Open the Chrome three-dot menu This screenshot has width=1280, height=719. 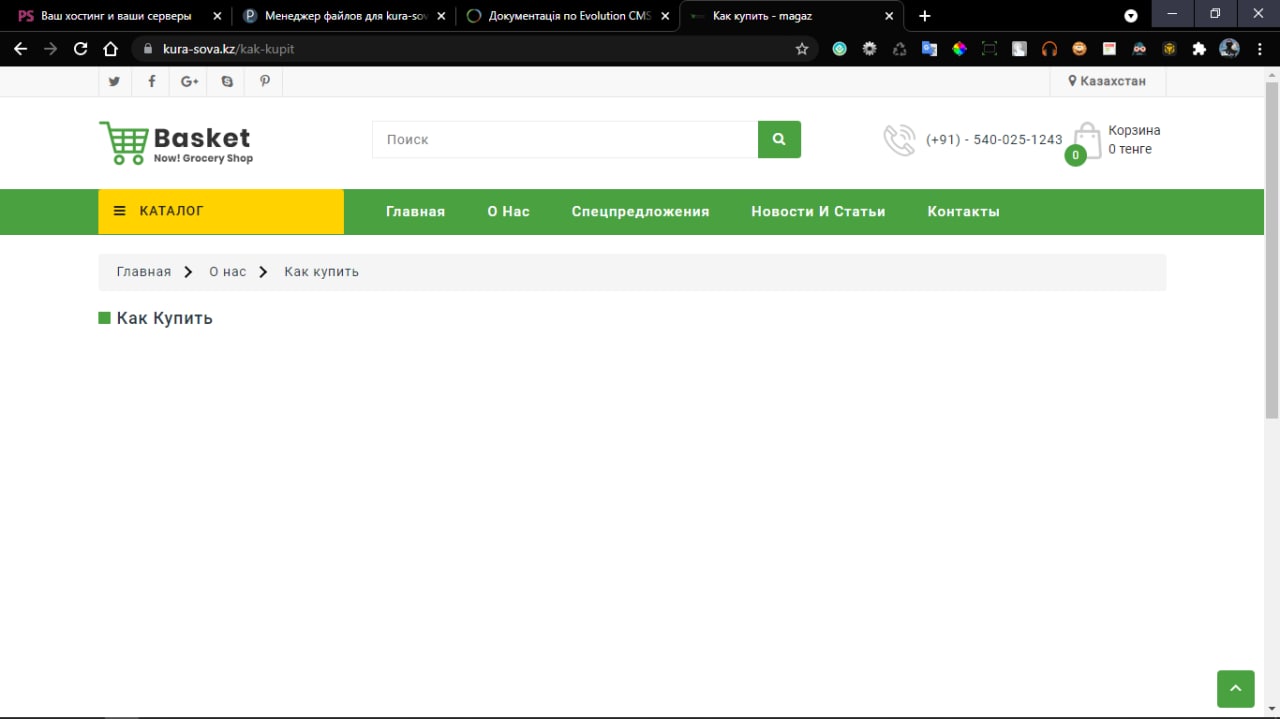[x=1262, y=49]
